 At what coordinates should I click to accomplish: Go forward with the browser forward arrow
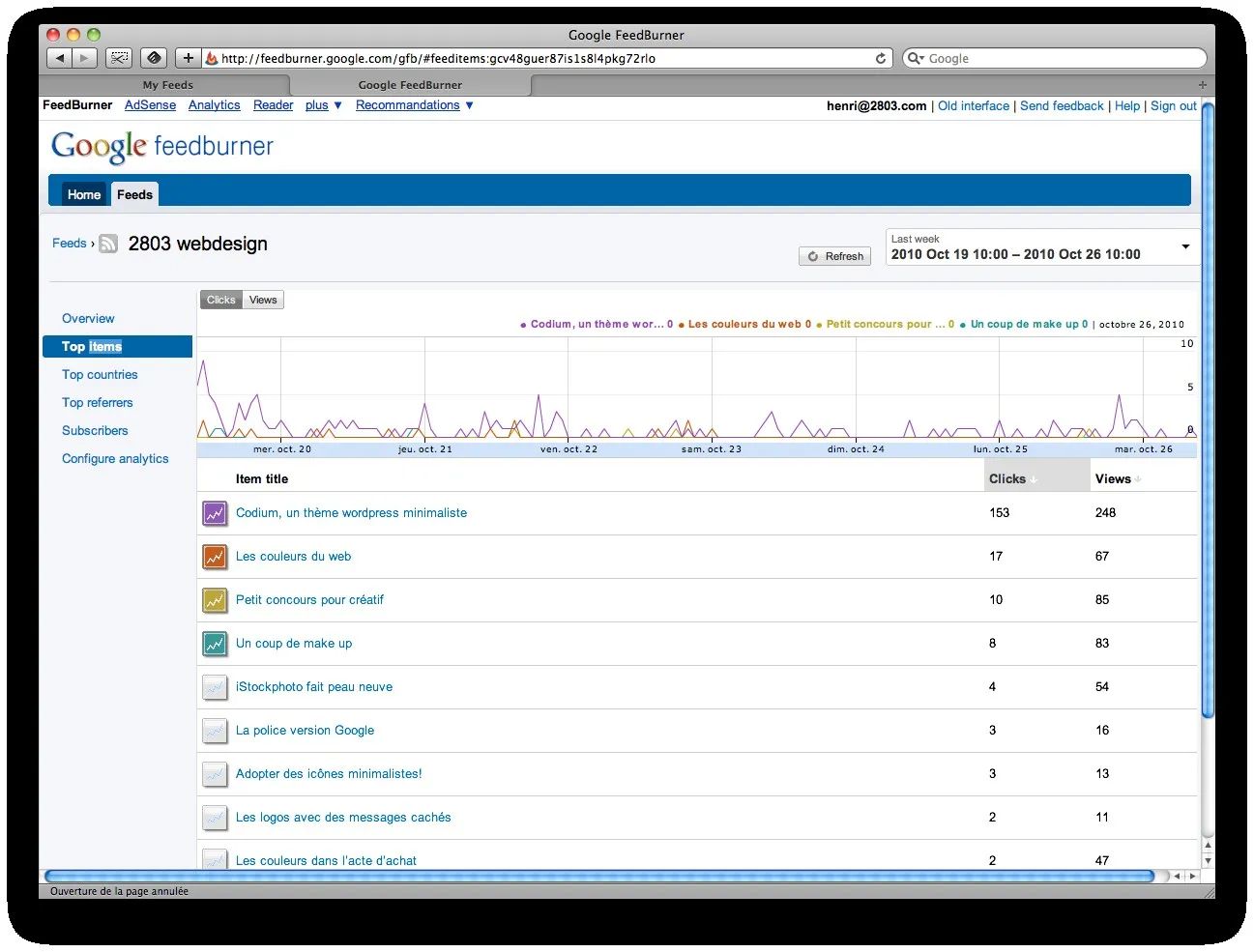(x=84, y=58)
